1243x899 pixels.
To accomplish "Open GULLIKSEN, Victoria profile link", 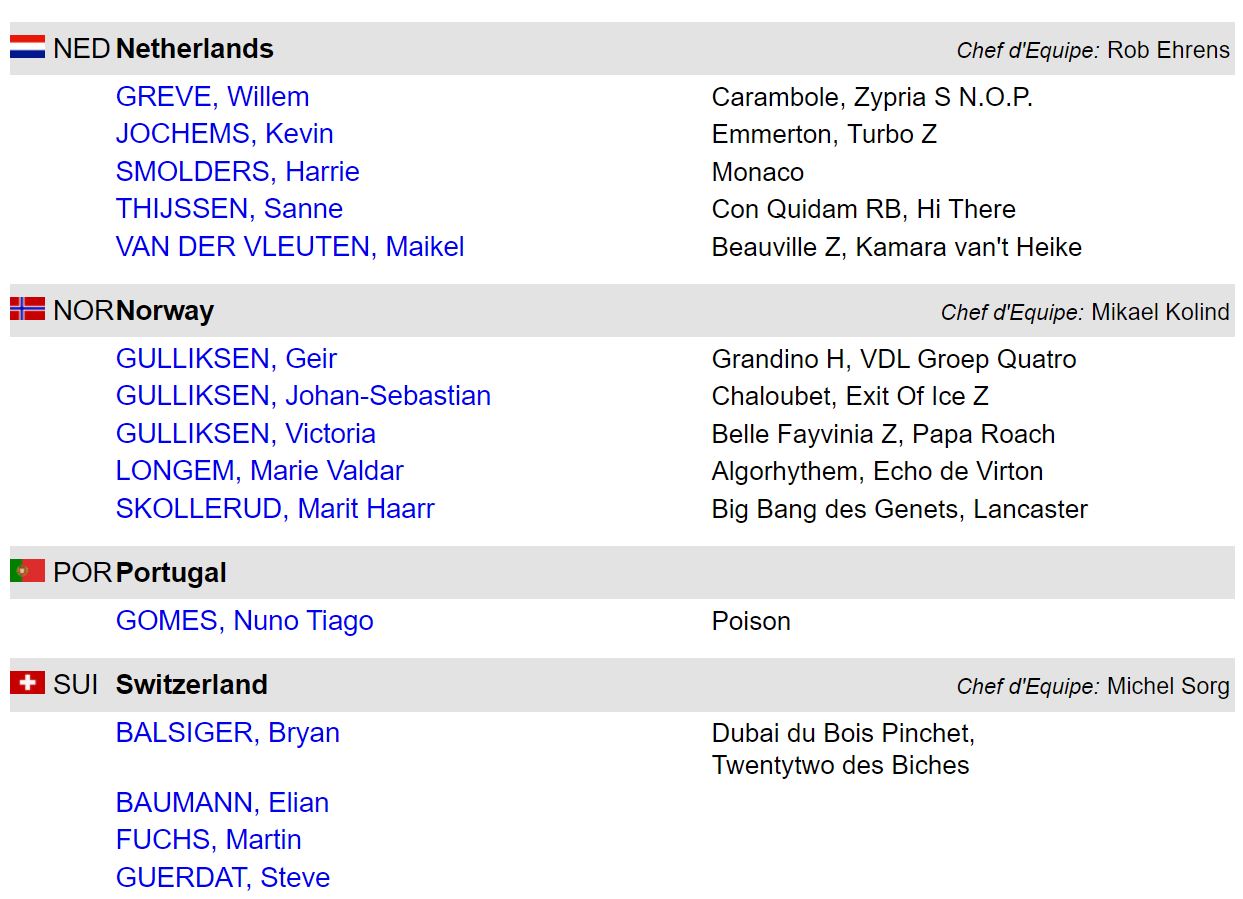I will click(245, 434).
